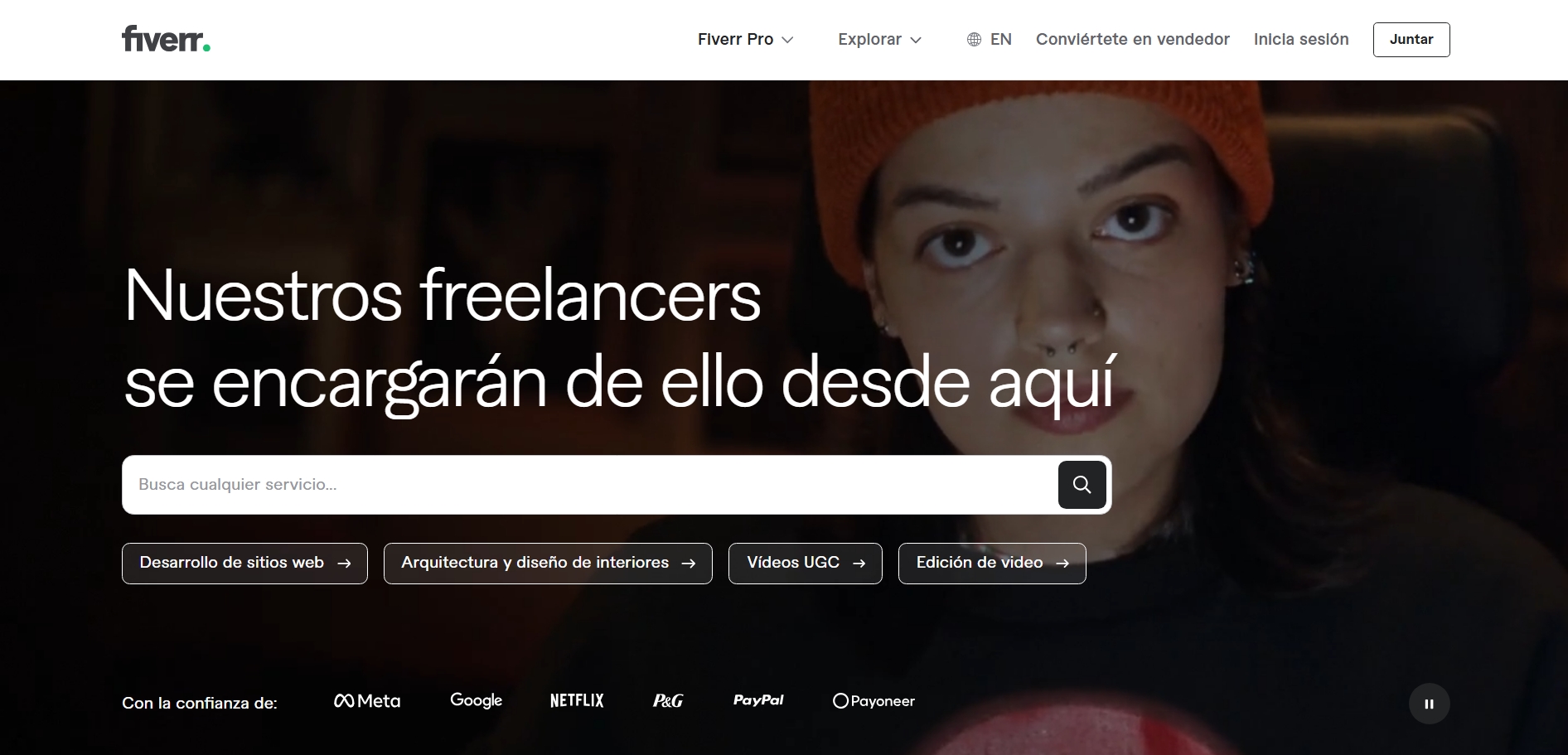This screenshot has width=1568, height=755.
Task: Click Conviértete en vendedor link
Action: coord(1132,40)
